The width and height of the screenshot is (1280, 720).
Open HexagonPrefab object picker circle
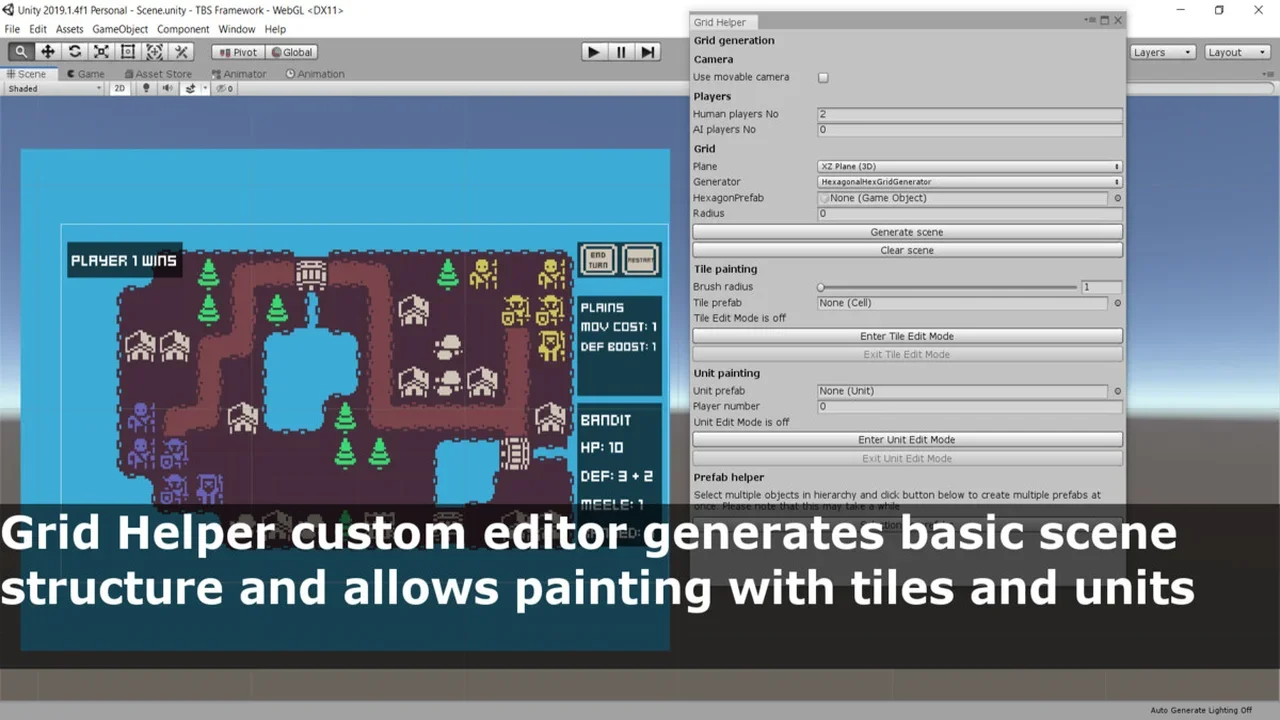point(1117,198)
